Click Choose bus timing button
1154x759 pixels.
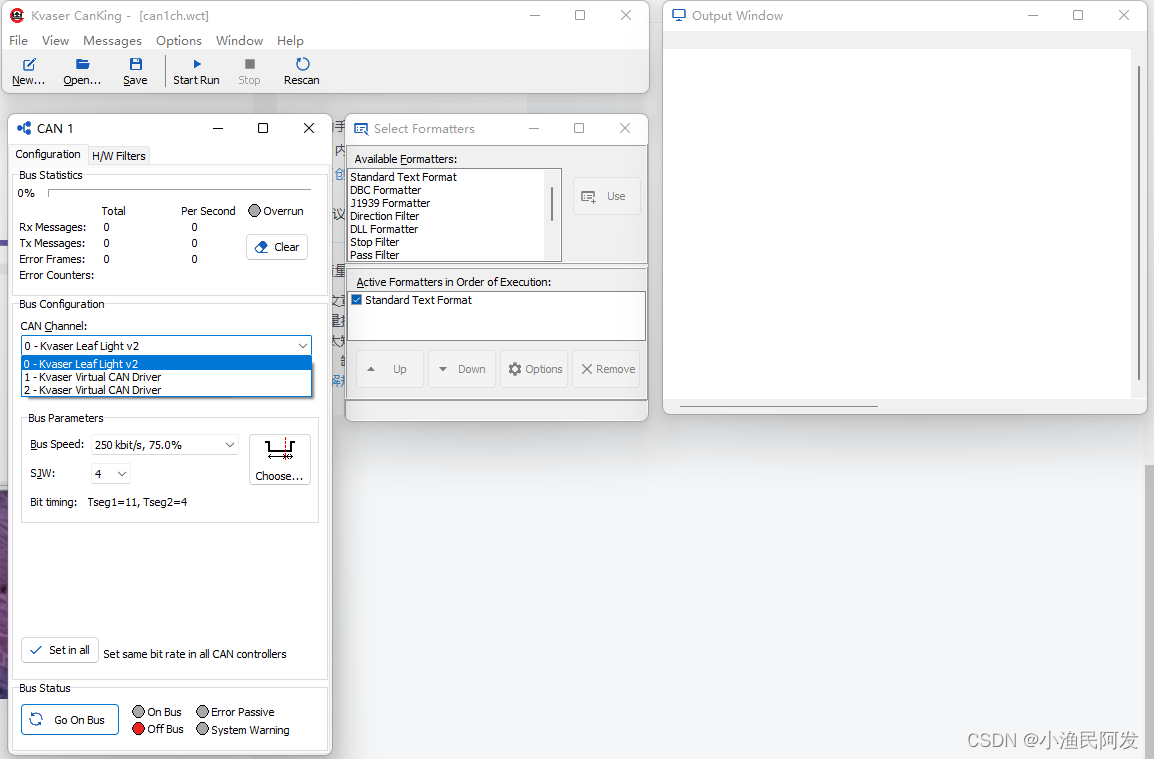280,459
